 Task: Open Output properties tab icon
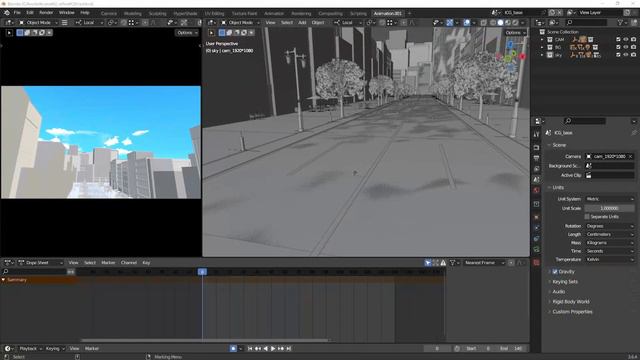tap(536, 158)
